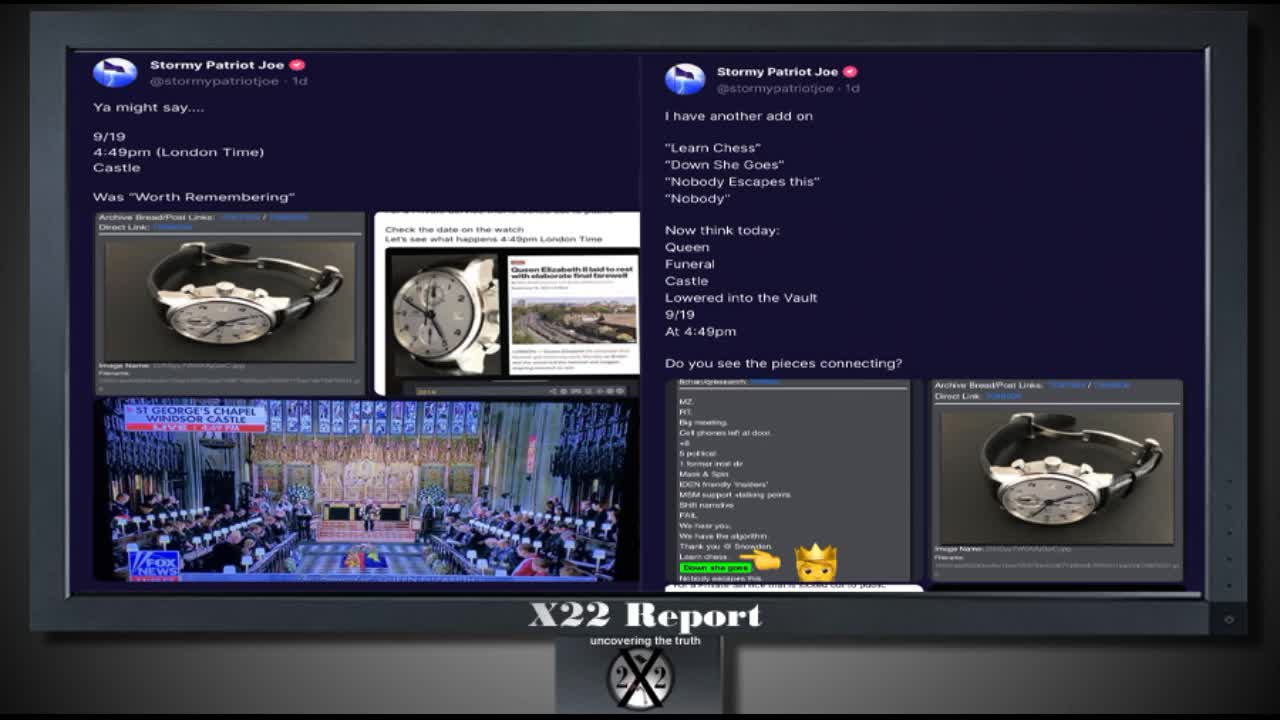Screen dimensions: 1280x720
Task: Click 'Was "Worth Remembering"' line
Action: click(x=194, y=197)
